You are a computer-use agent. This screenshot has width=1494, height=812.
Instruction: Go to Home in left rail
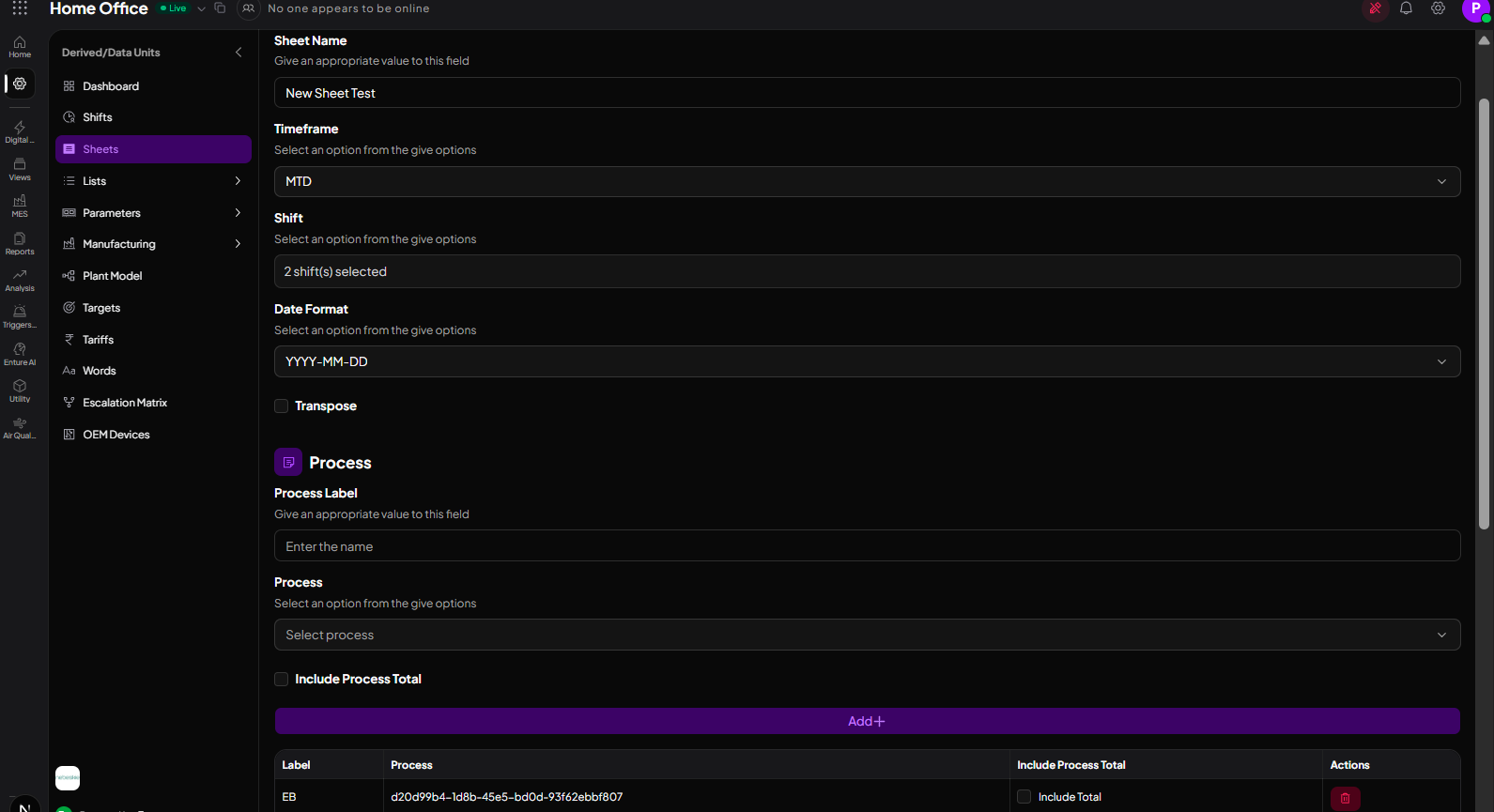20,47
